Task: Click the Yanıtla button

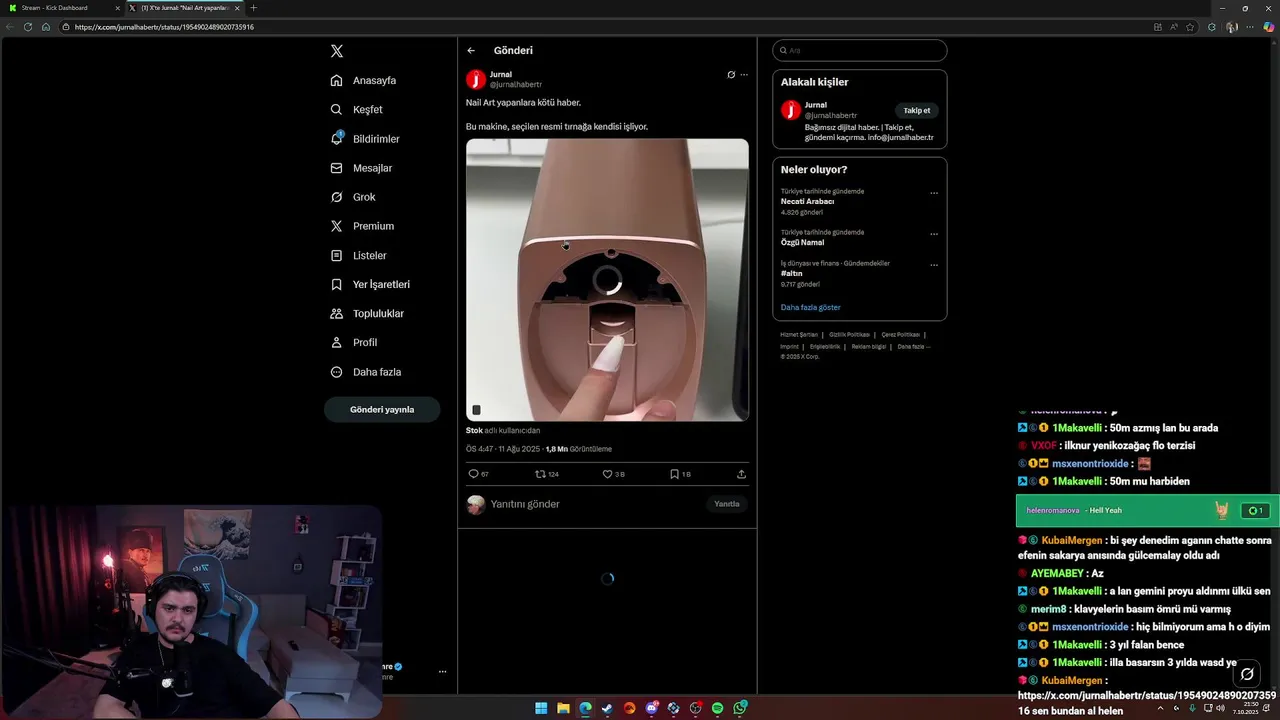Action: 727,504
